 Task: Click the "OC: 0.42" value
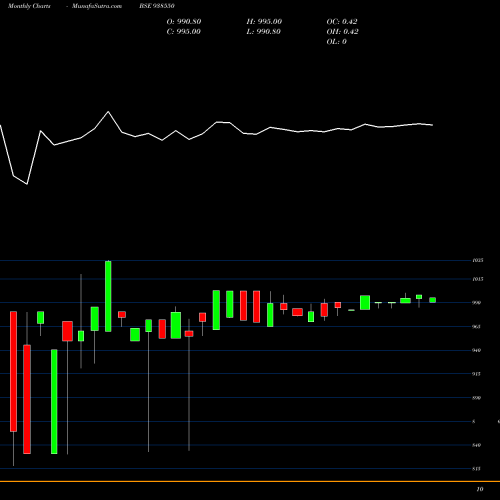pos(342,22)
